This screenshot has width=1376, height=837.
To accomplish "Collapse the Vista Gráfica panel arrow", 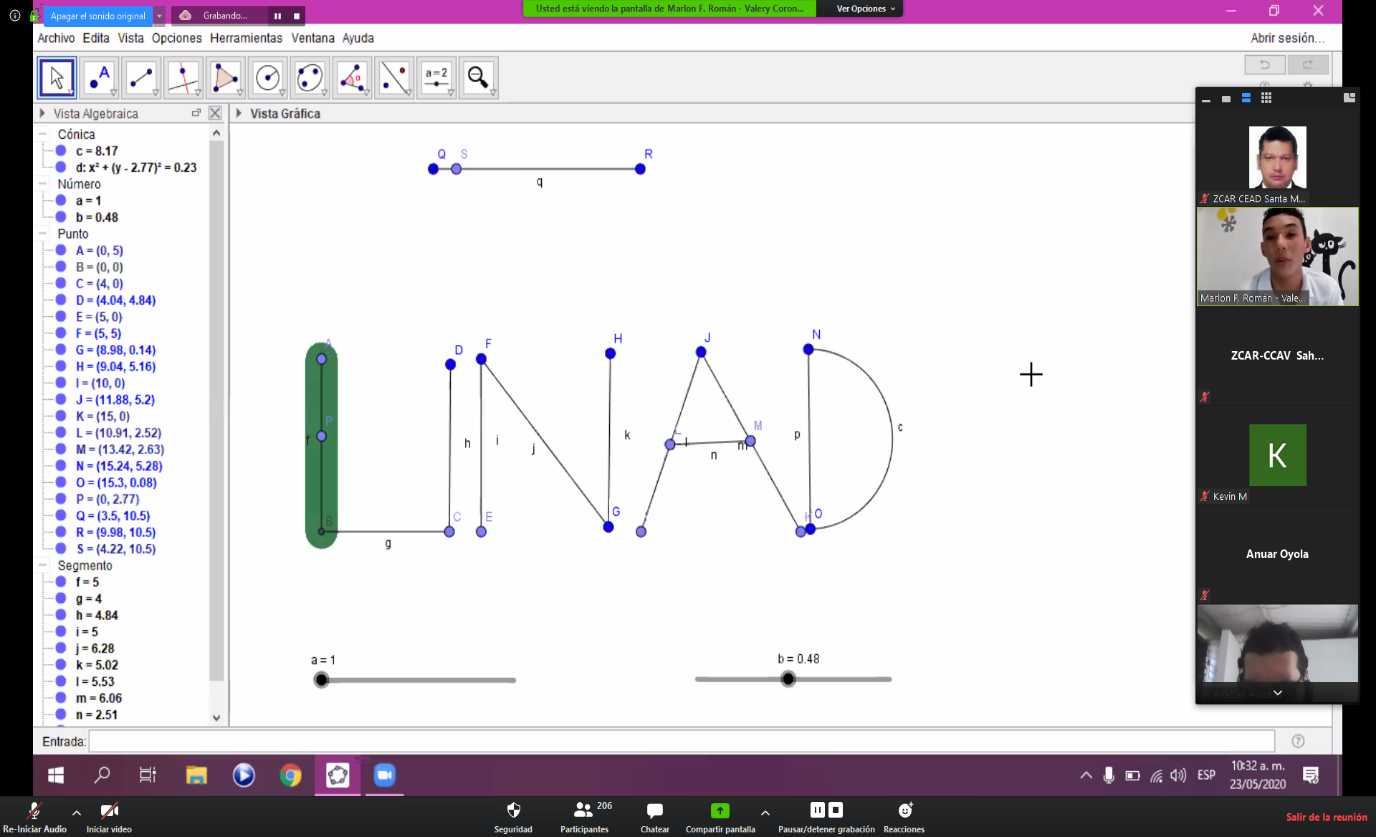I will click(x=239, y=114).
